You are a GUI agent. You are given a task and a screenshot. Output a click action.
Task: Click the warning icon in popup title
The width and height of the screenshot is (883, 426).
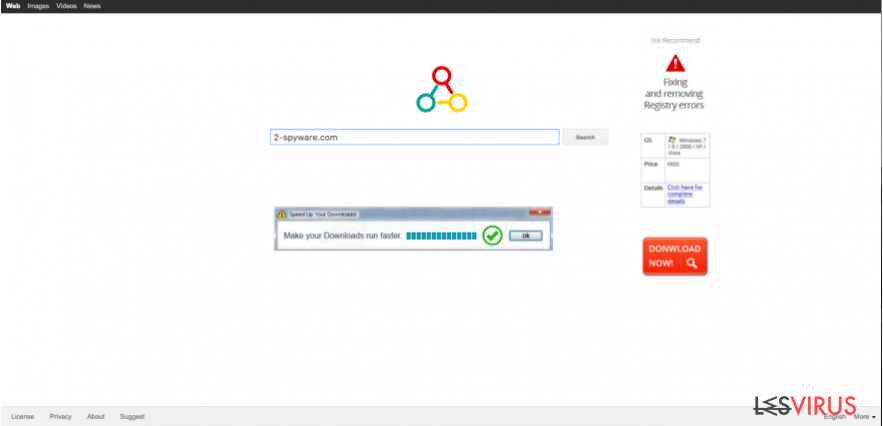coord(282,214)
